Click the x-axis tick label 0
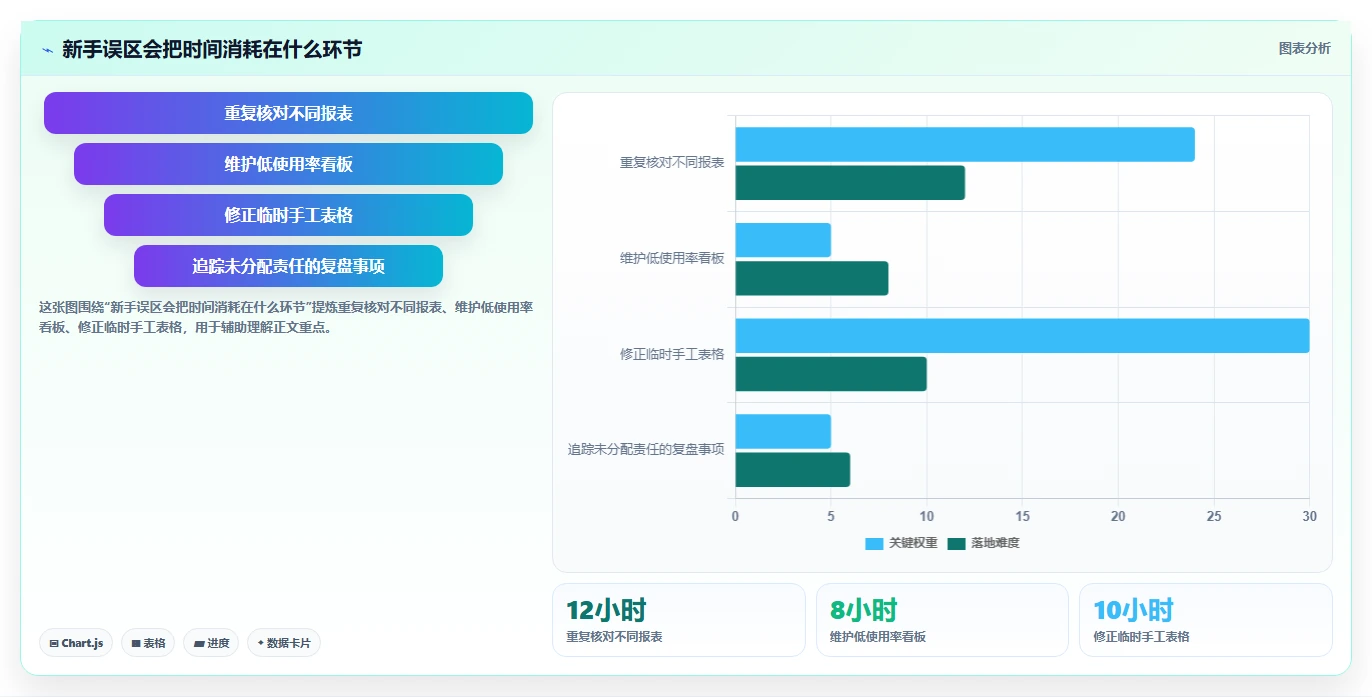The height and width of the screenshot is (697, 1372). click(x=735, y=516)
